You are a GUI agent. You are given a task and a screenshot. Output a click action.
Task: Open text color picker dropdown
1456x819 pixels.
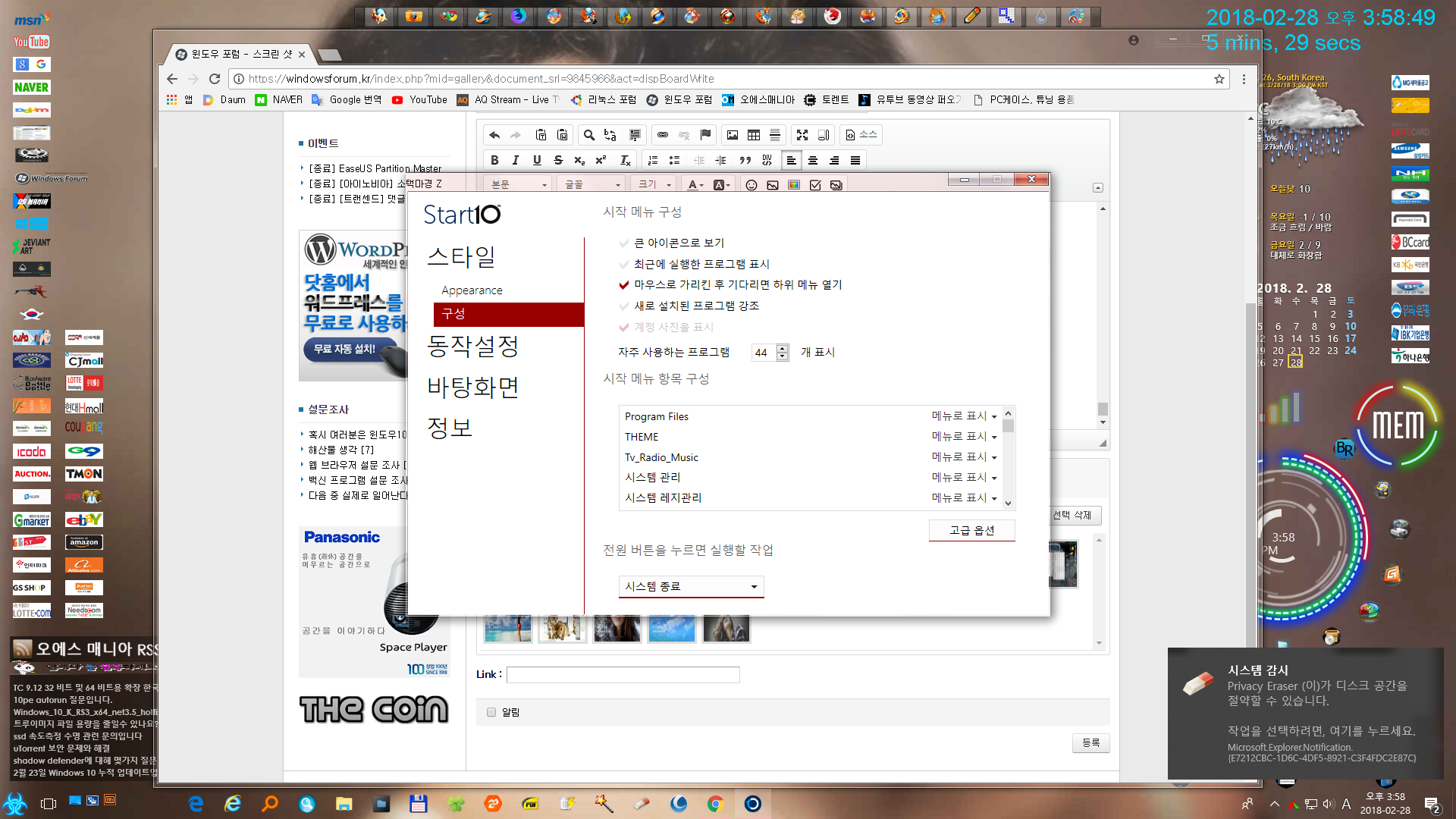pos(695,185)
